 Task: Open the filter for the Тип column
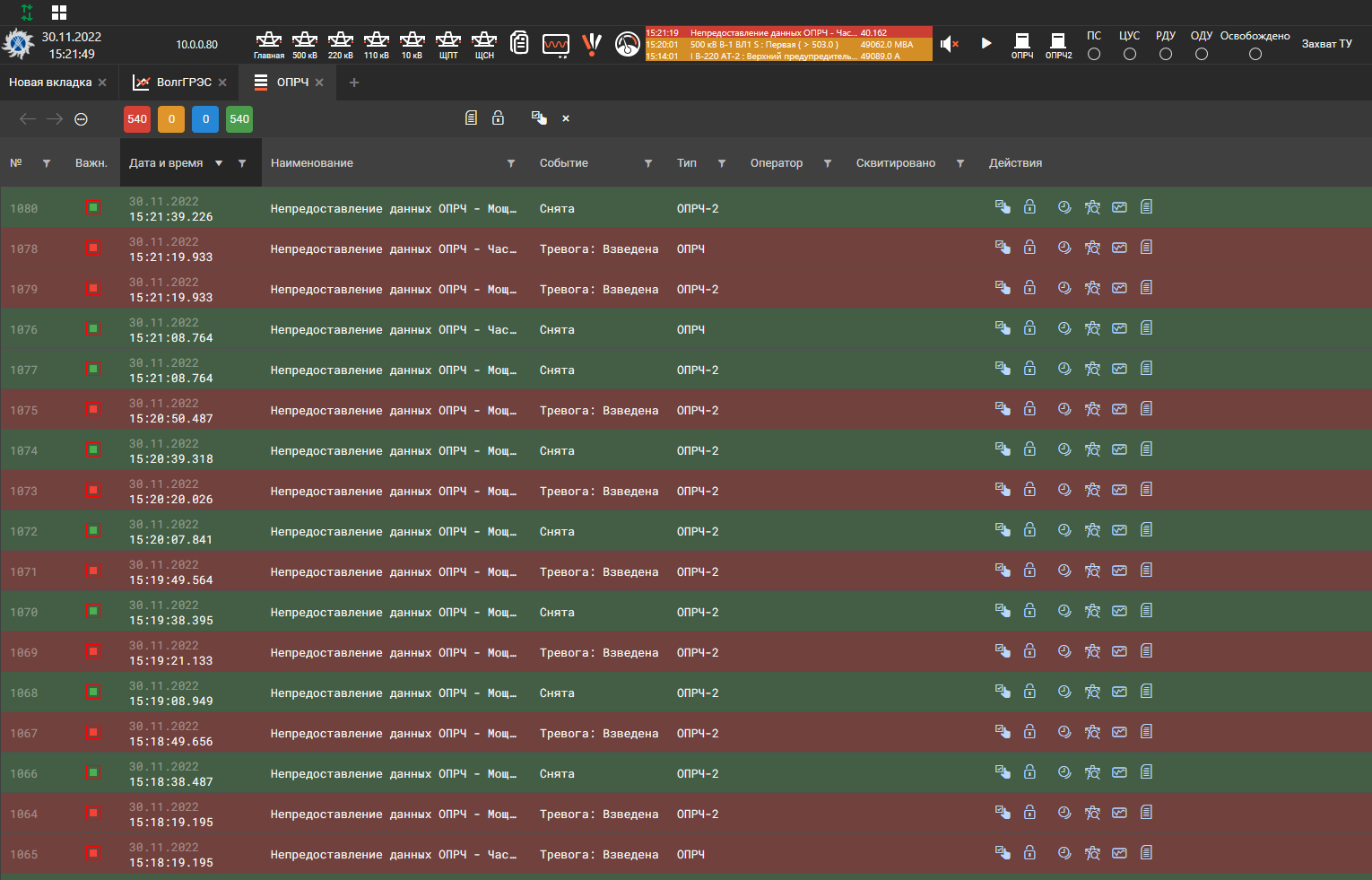[x=722, y=163]
